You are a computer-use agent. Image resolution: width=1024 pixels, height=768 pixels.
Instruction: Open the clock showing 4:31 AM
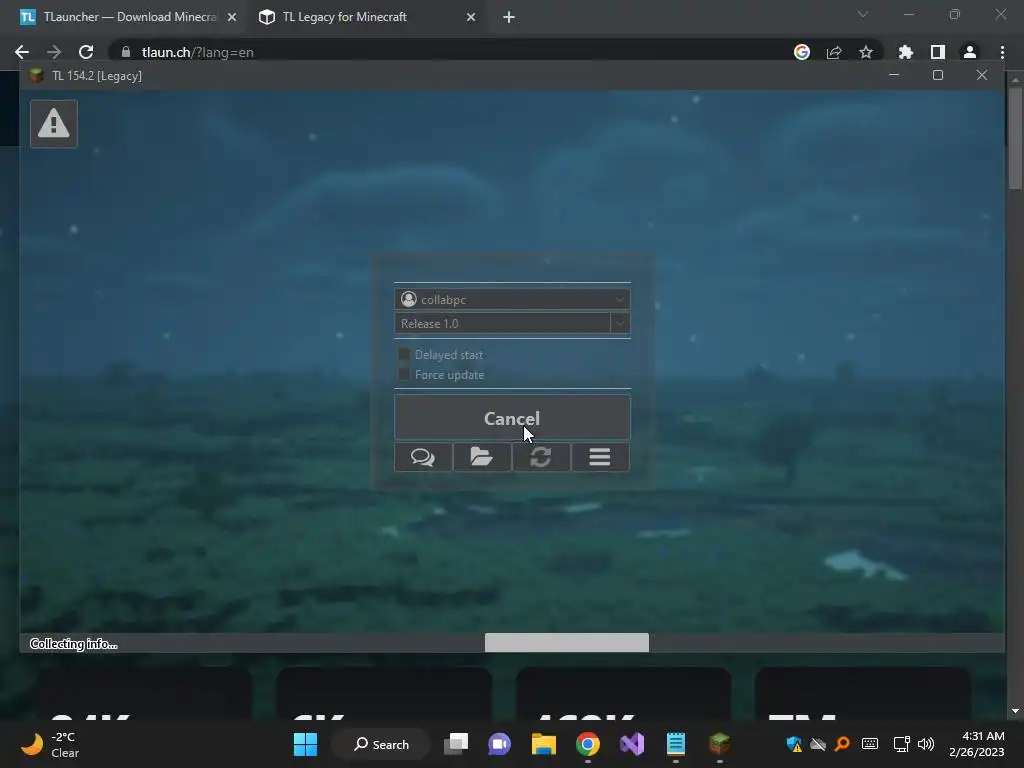click(x=977, y=744)
